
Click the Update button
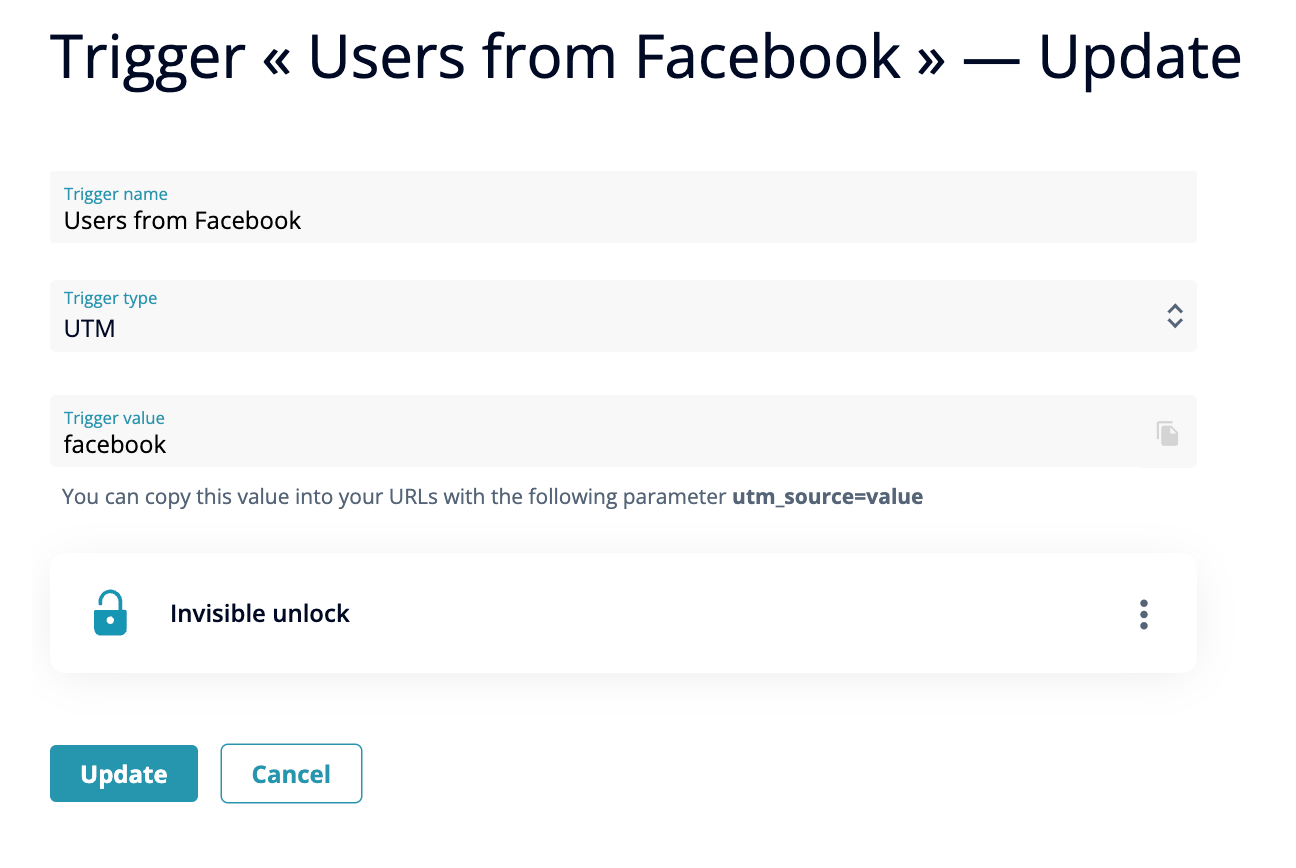click(x=123, y=773)
